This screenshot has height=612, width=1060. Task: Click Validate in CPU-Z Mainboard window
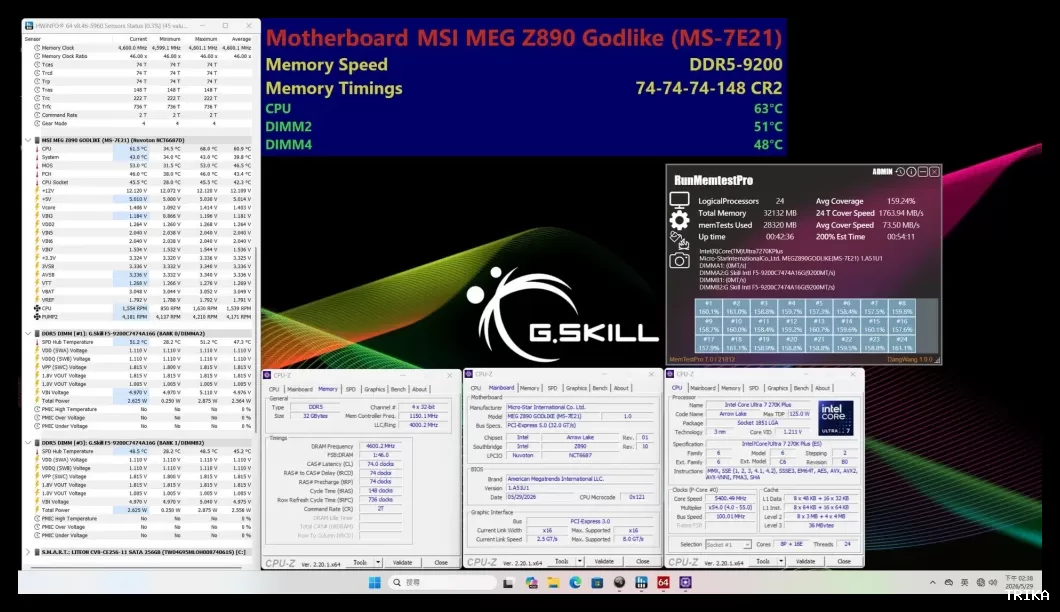click(x=604, y=561)
